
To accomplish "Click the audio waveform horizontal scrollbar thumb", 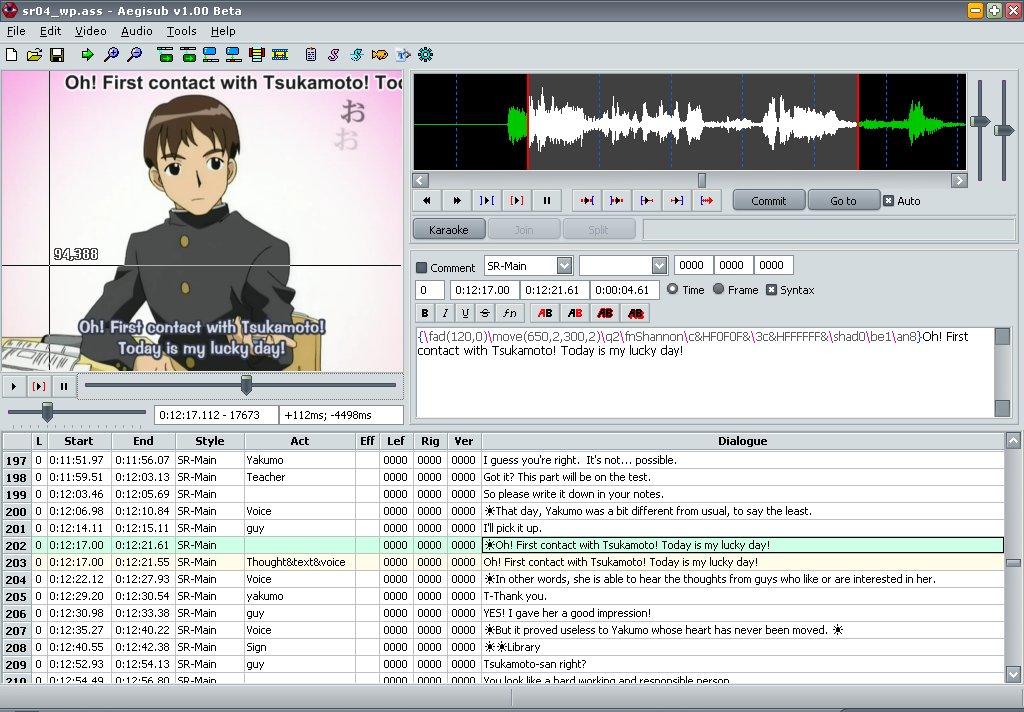I will [702, 180].
